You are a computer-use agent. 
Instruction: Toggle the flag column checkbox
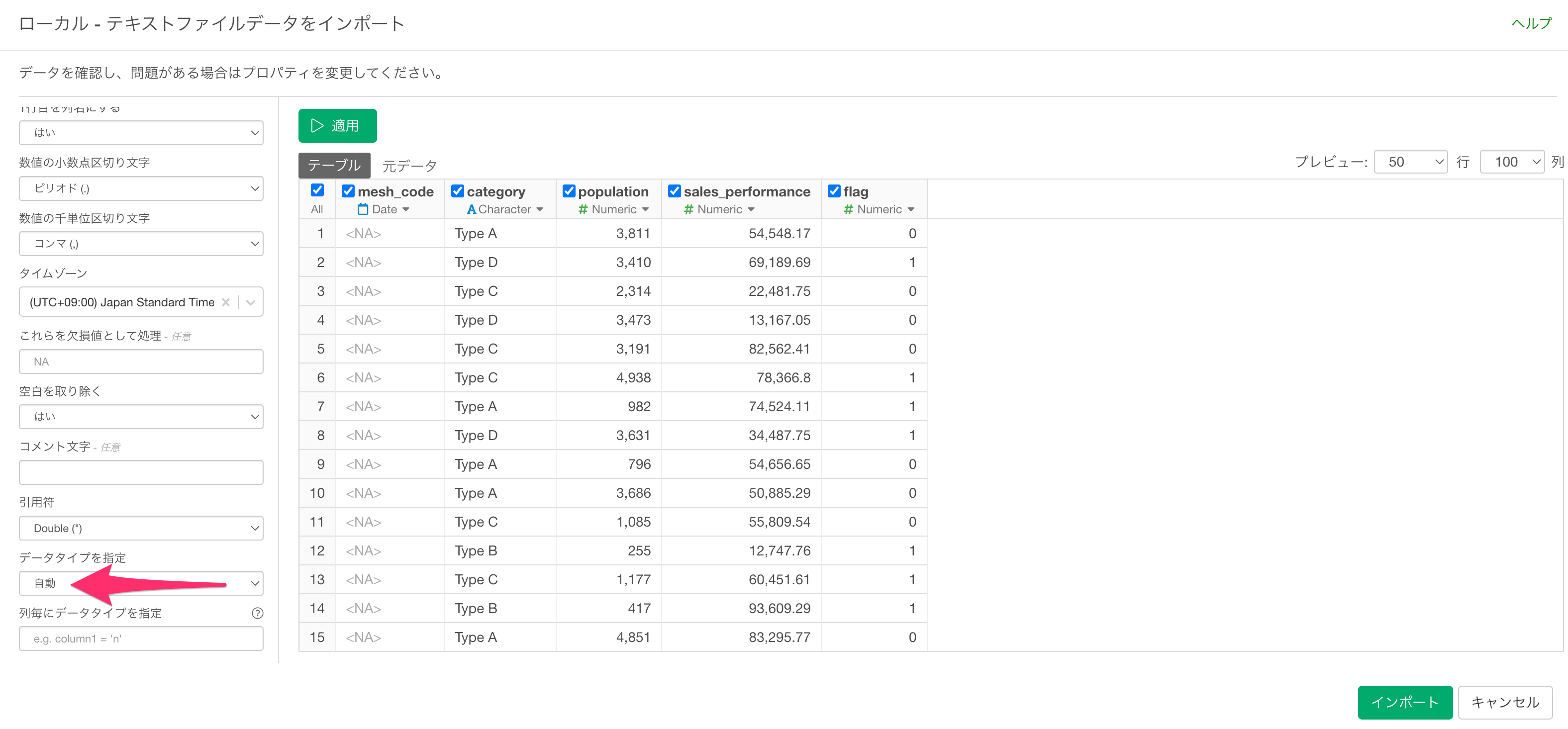pos(834,191)
